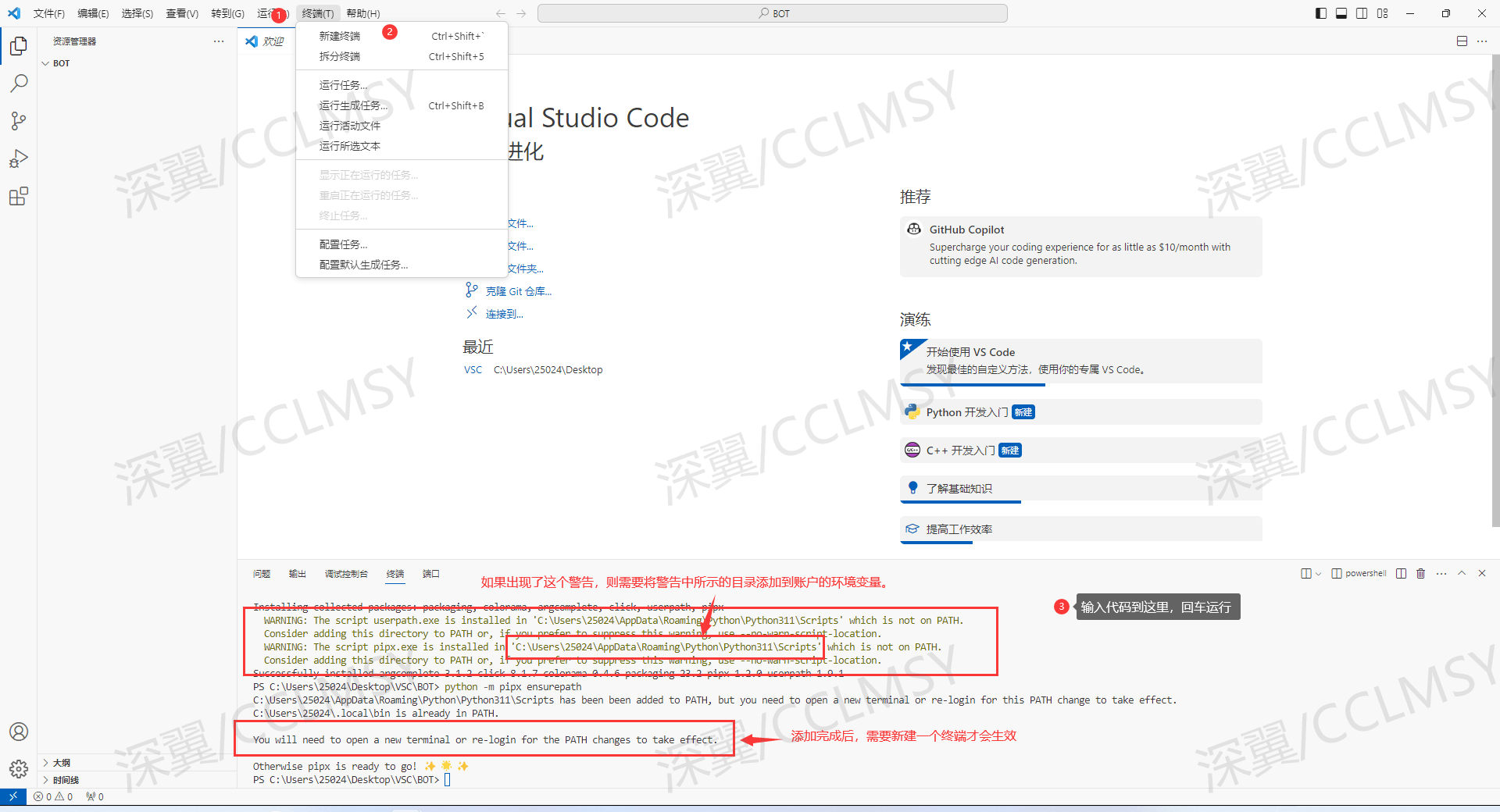This screenshot has width=1500, height=812.
Task: Click the remote window status bar icon
Action: click(12, 796)
